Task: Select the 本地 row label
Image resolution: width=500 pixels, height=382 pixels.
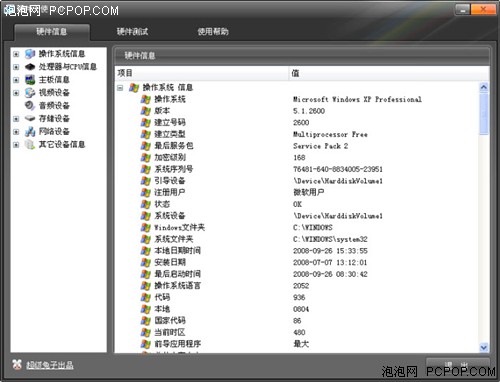Action: tap(162, 309)
